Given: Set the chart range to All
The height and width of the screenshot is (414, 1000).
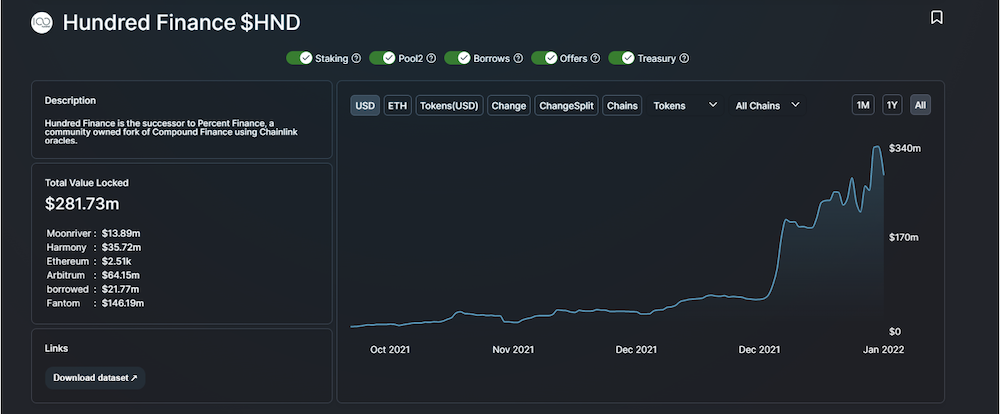Looking at the screenshot, I should click(920, 105).
